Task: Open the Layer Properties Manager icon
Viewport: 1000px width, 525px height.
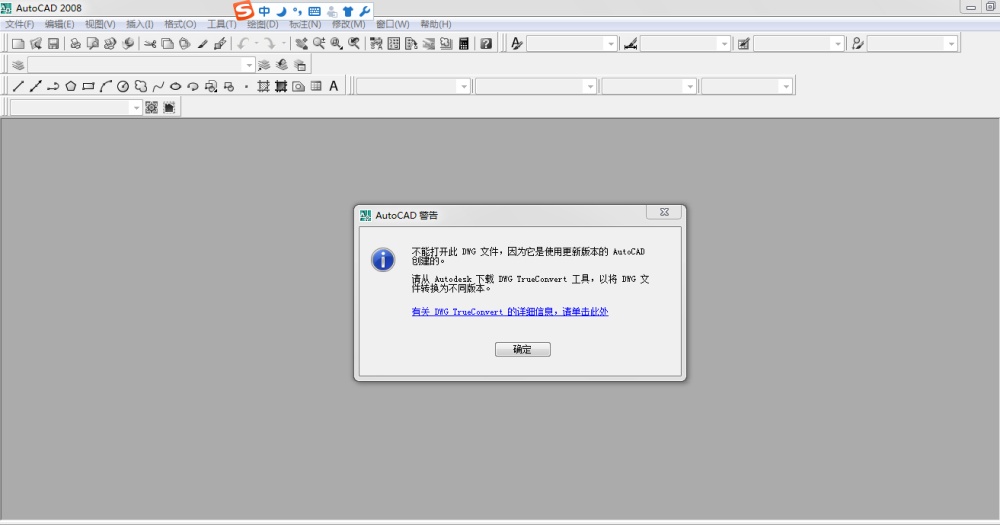Action: [x=18, y=65]
